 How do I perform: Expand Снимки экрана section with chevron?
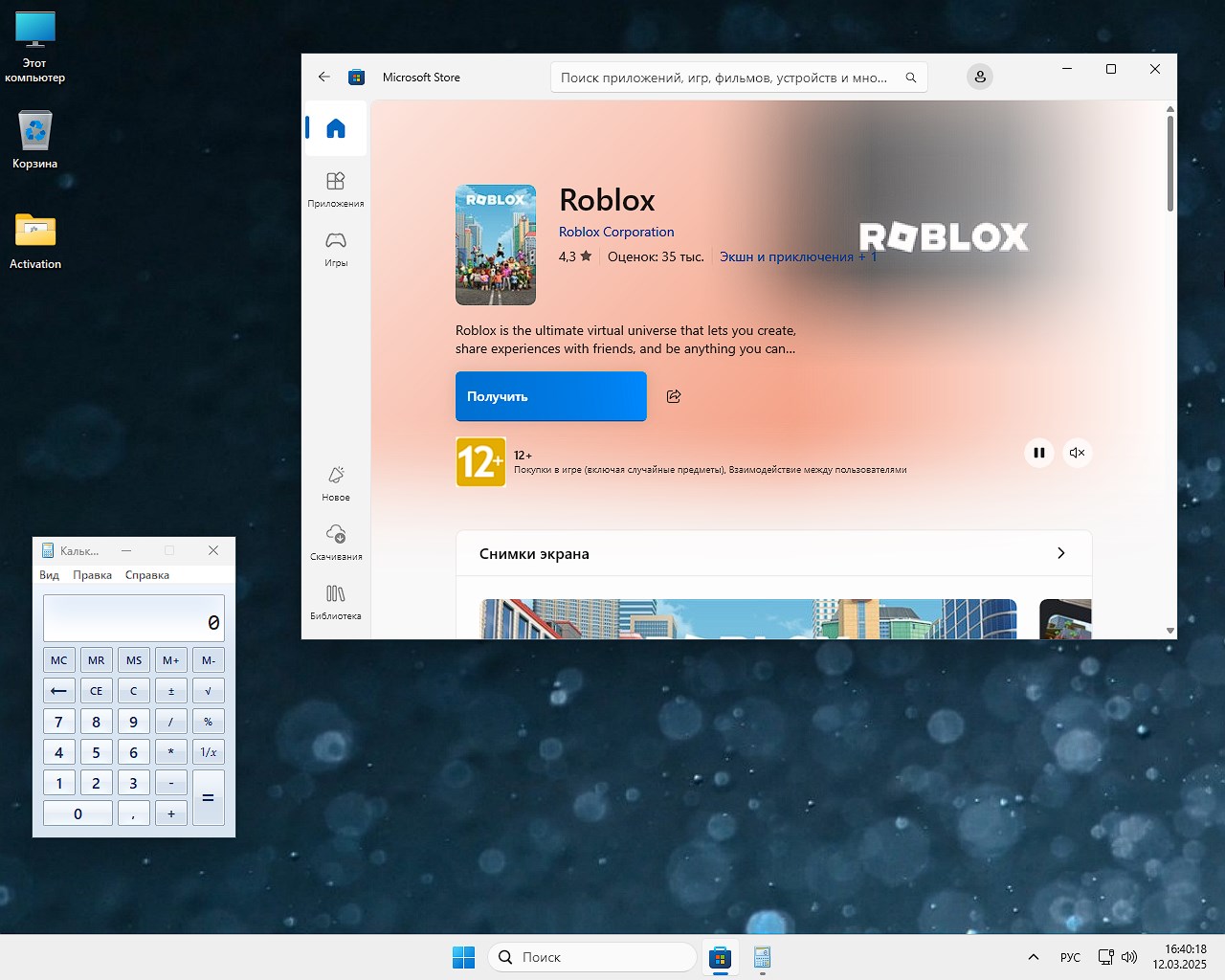pos(1060,553)
